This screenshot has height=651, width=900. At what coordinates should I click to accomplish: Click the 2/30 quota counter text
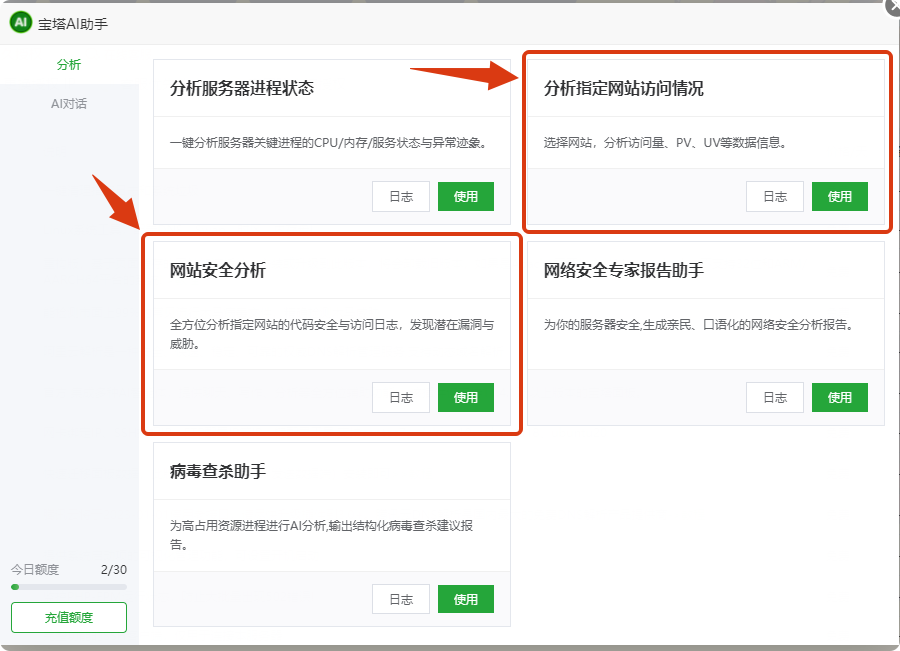pyautogui.click(x=115, y=566)
